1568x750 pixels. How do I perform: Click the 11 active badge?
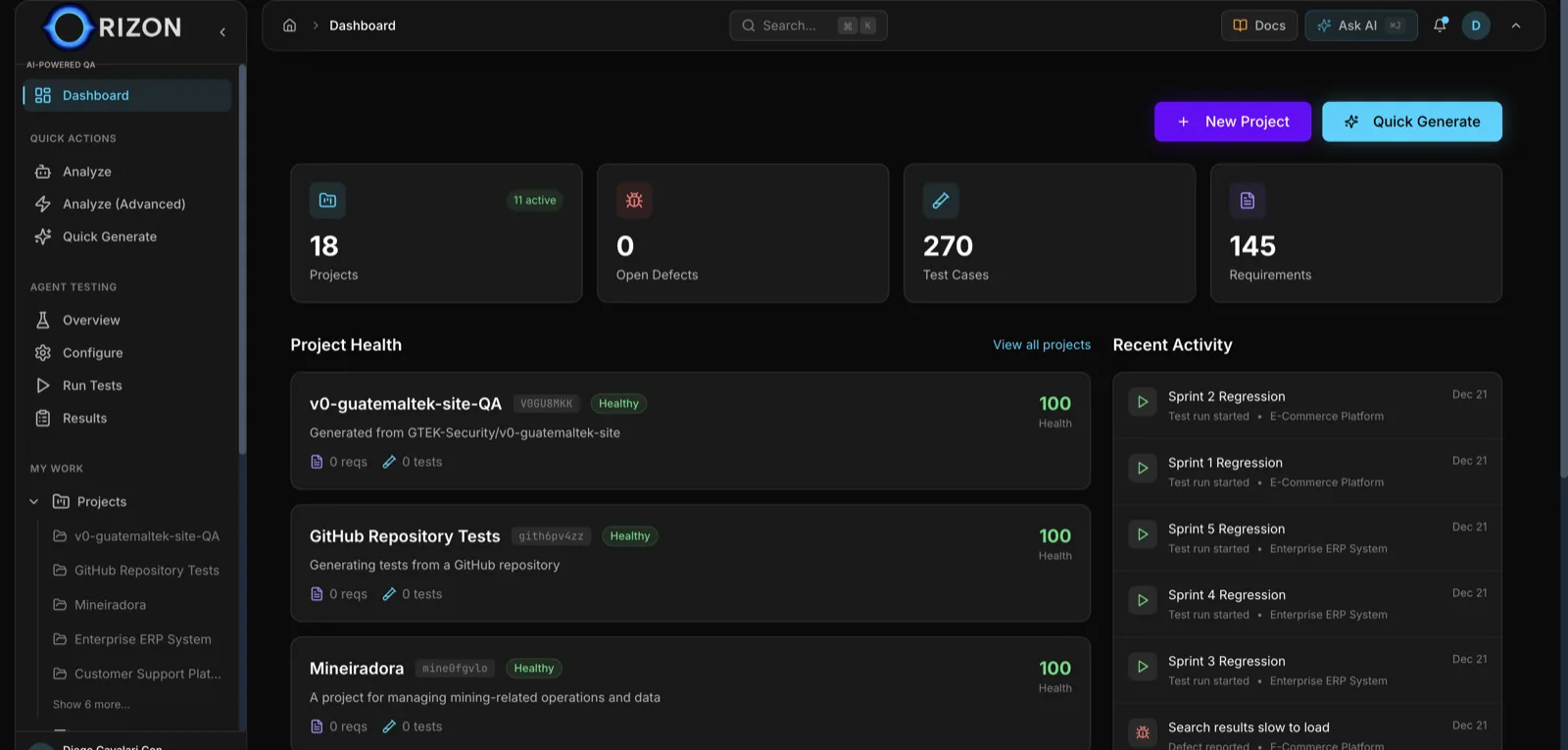(x=534, y=200)
